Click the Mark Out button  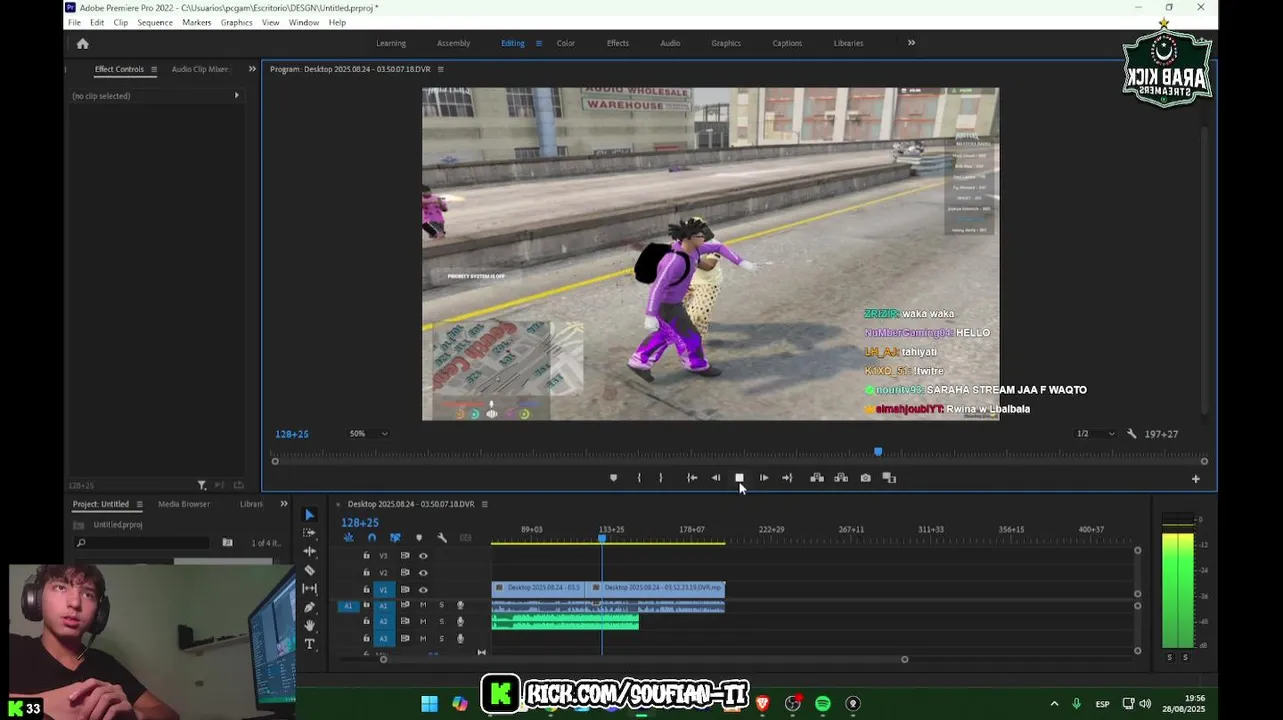(x=661, y=478)
